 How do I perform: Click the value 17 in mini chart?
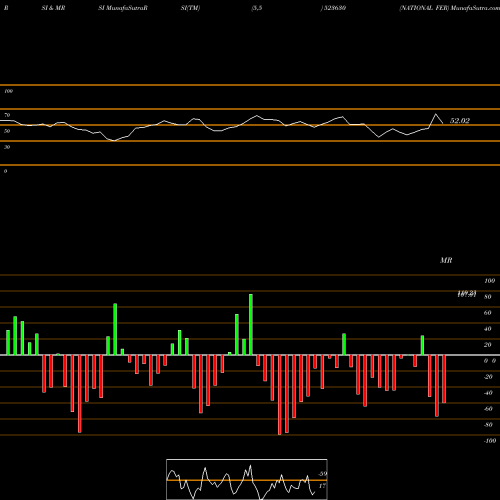point(322,486)
